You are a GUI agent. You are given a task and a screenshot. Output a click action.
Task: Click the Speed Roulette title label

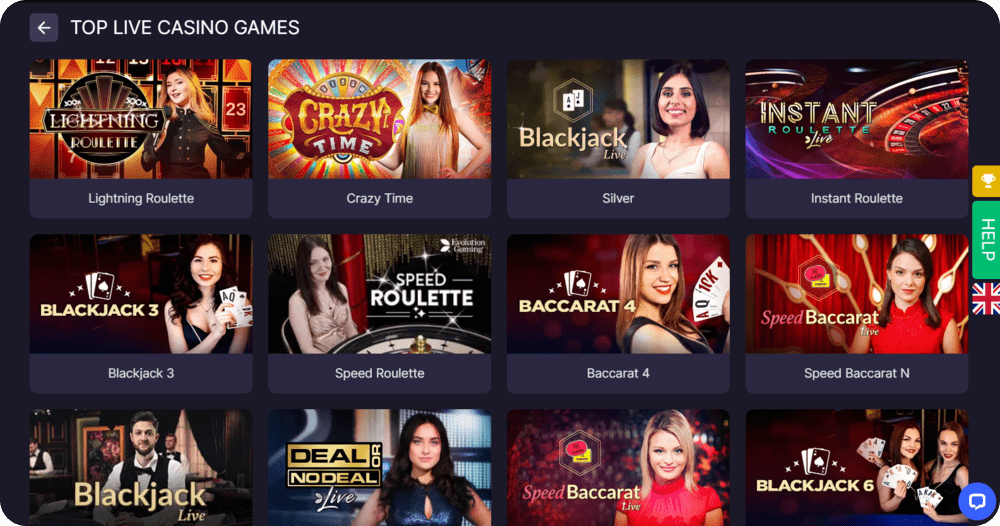379,373
